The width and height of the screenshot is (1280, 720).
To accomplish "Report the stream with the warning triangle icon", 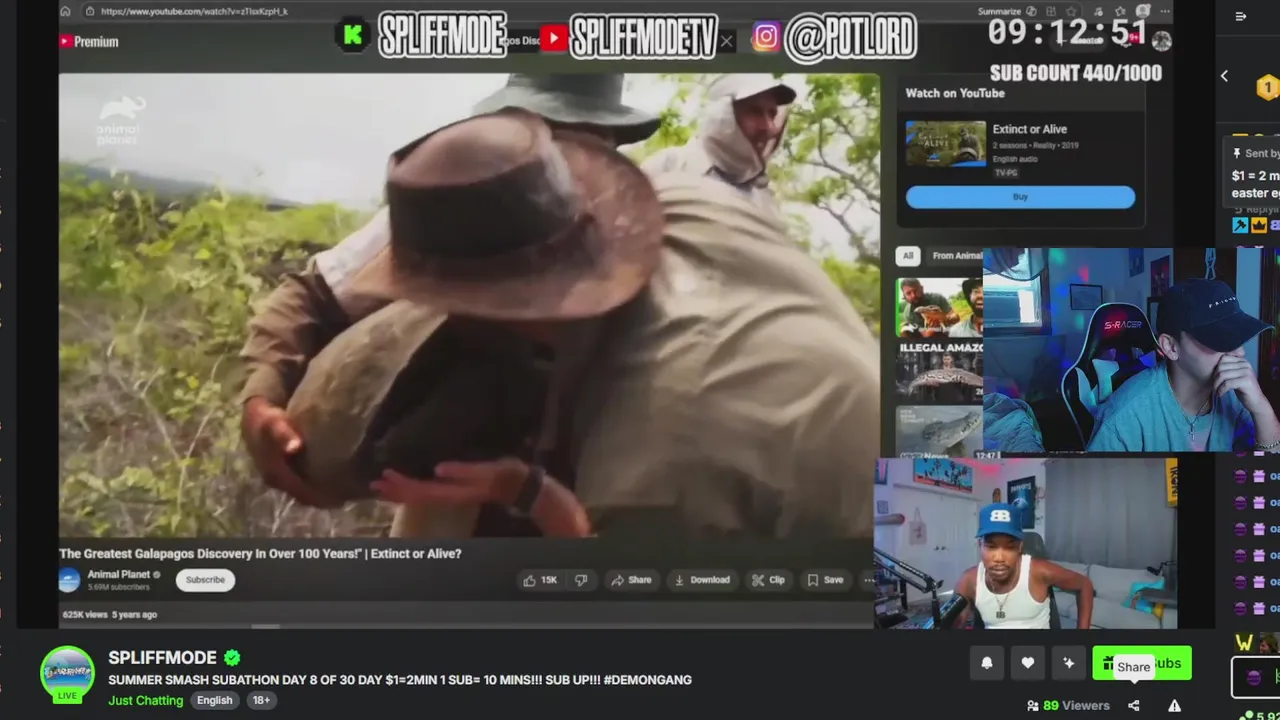I will tap(1174, 705).
